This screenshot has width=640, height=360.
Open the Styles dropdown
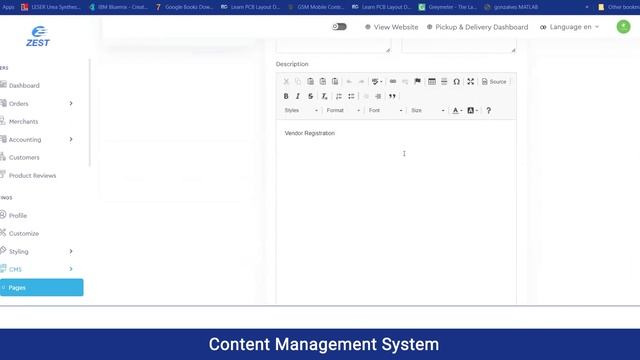[x=301, y=111]
